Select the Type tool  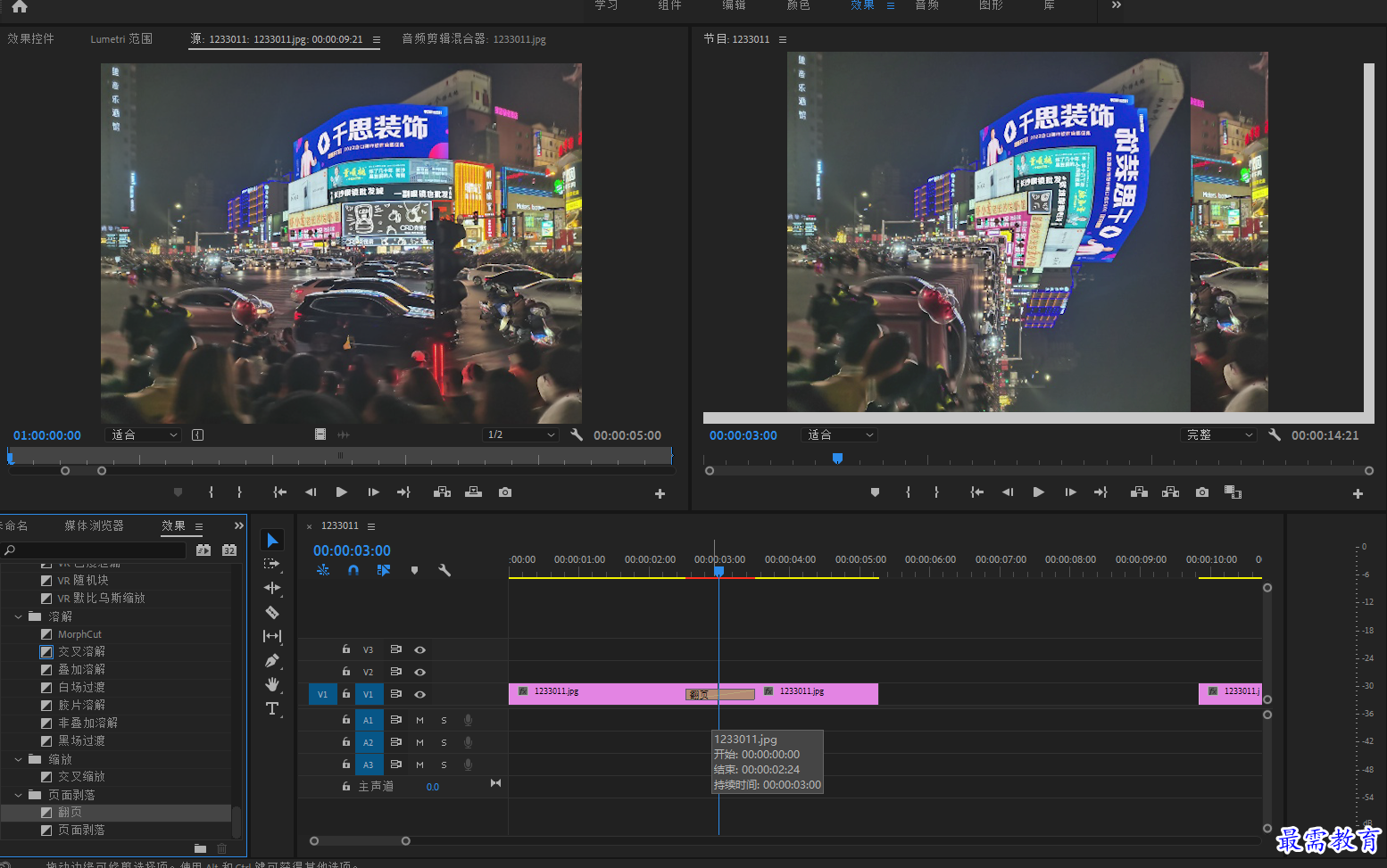tap(272, 708)
